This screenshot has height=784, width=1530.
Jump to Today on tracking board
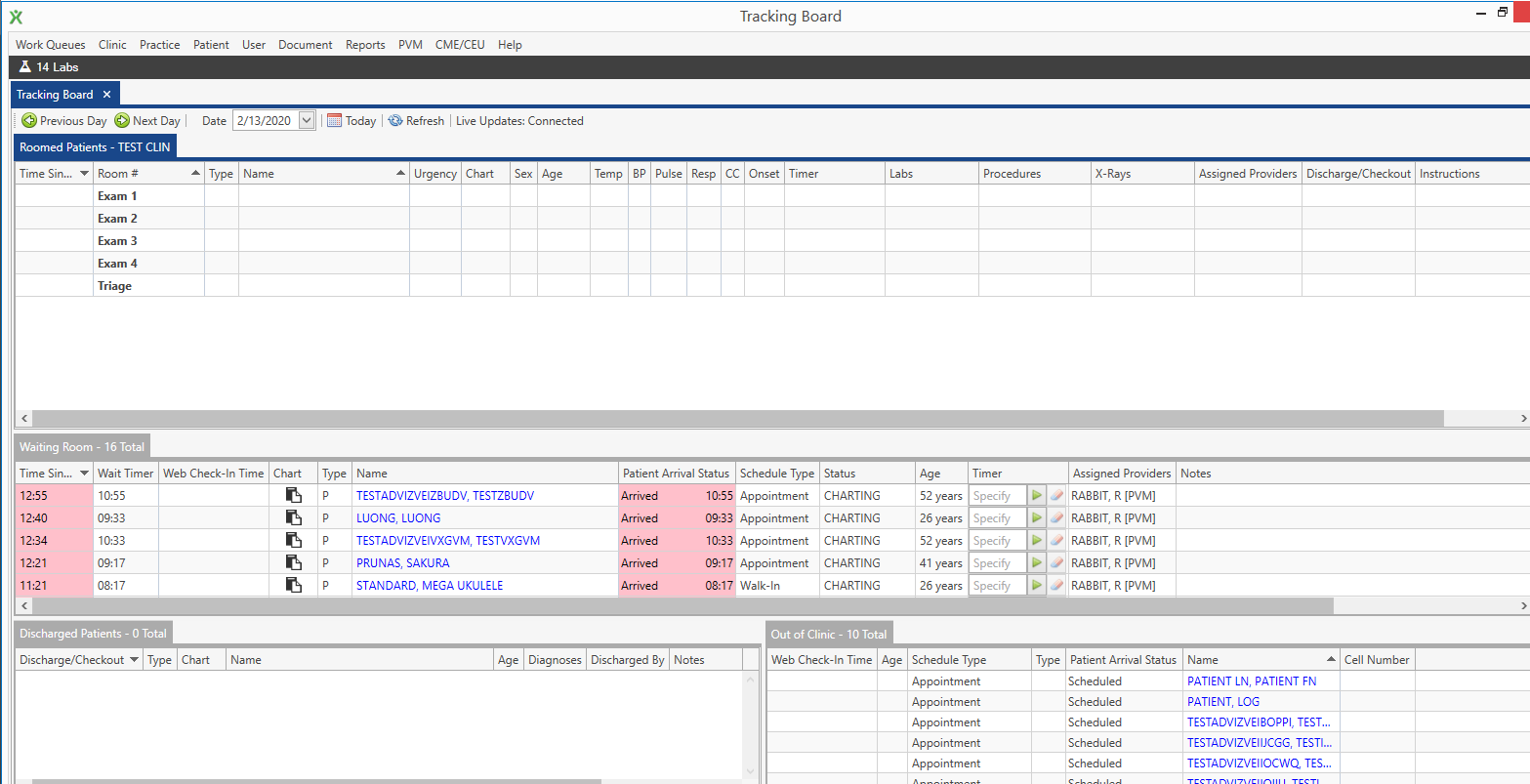[x=351, y=121]
